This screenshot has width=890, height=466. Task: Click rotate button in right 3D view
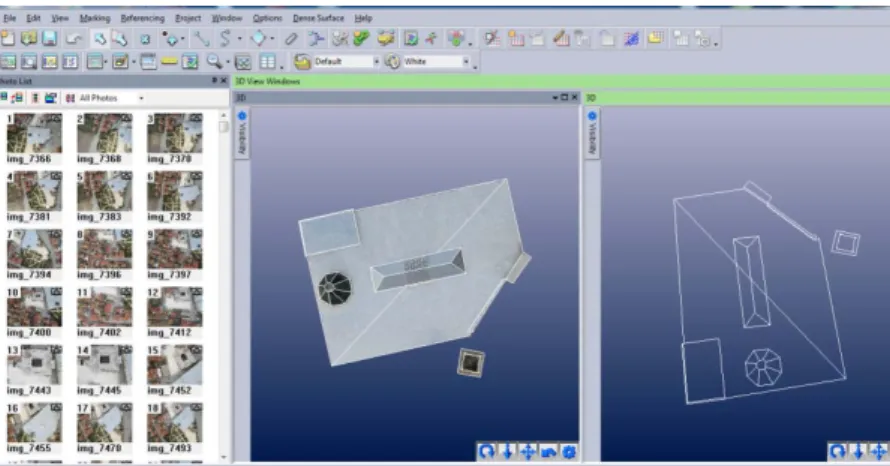coord(837,452)
